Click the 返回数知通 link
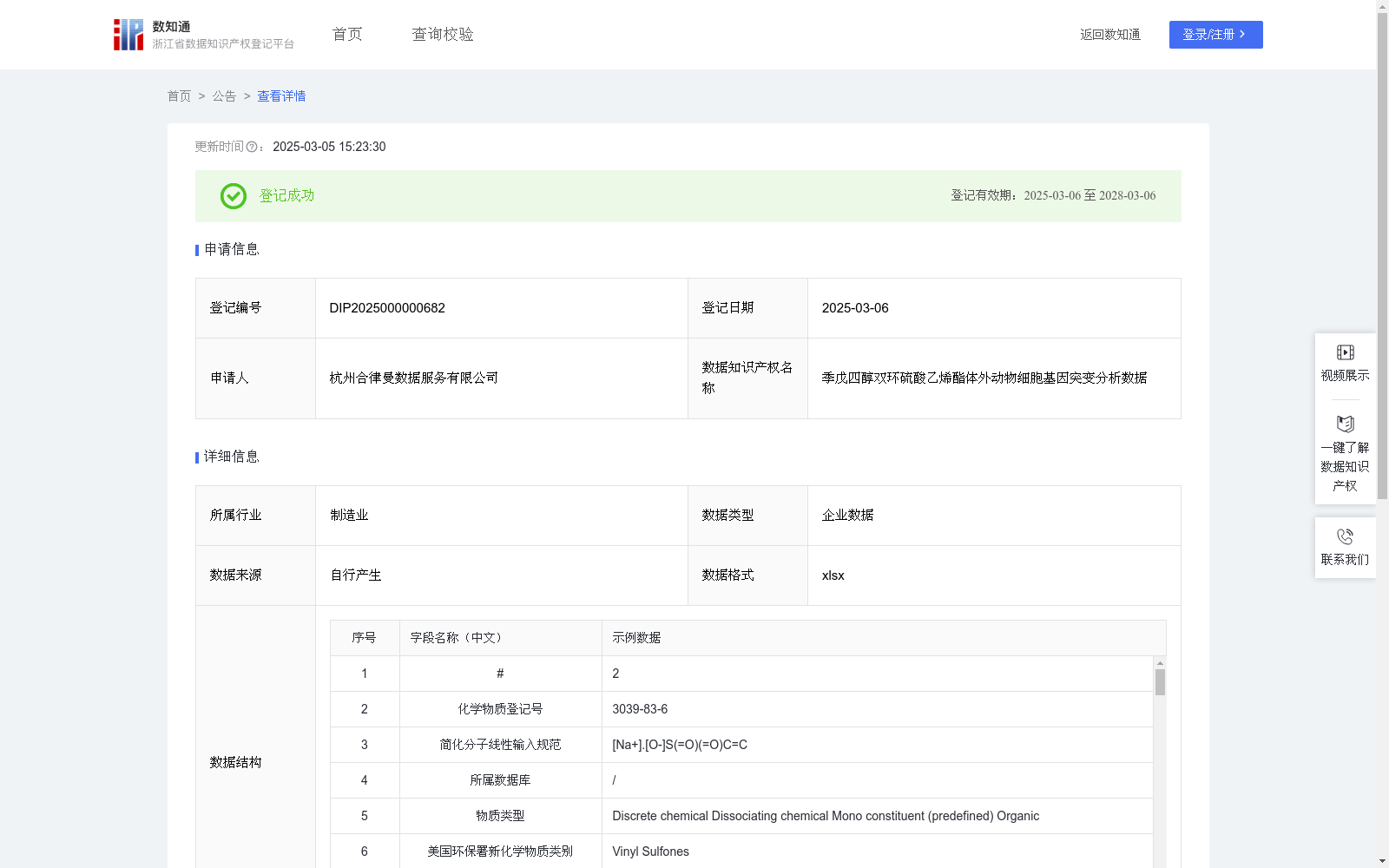 [x=1110, y=35]
